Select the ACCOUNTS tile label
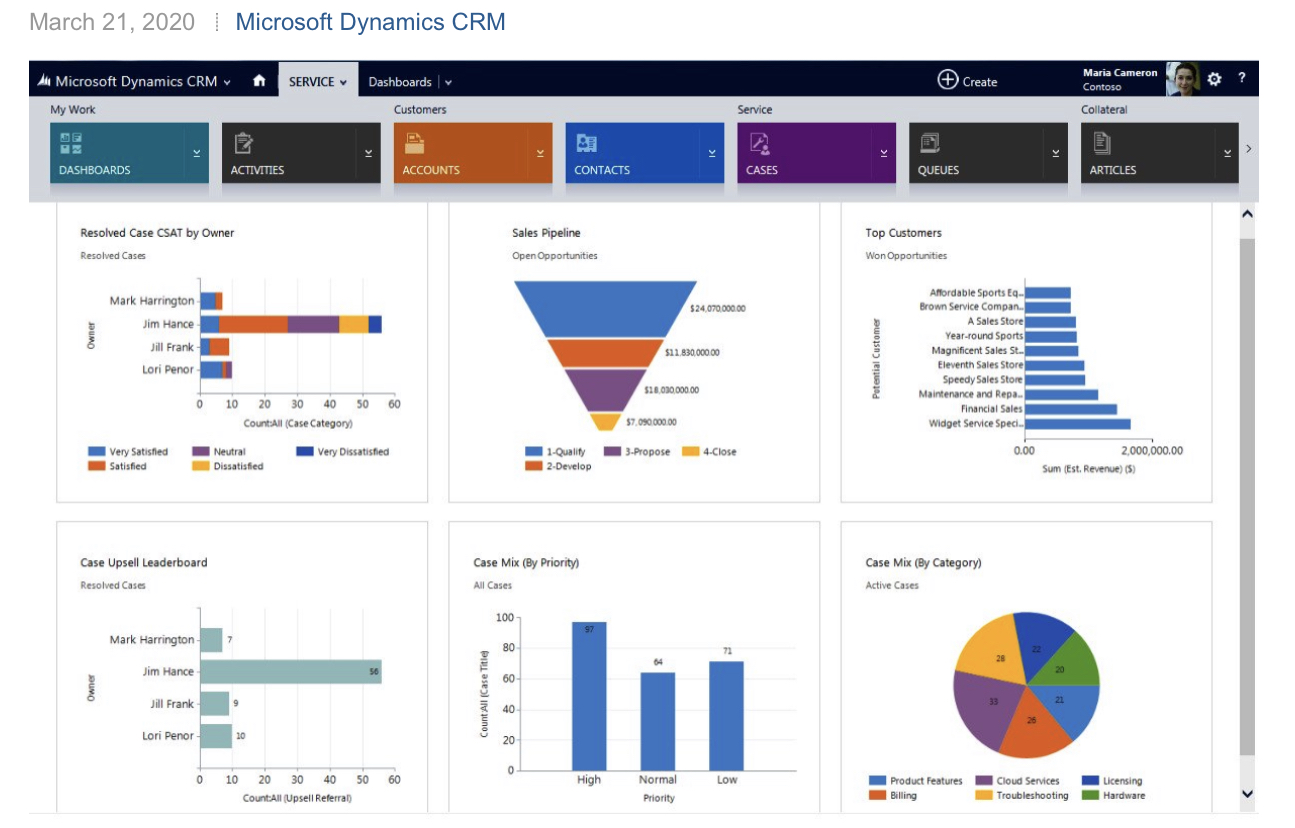This screenshot has width=1295, height=828. pyautogui.click(x=431, y=170)
